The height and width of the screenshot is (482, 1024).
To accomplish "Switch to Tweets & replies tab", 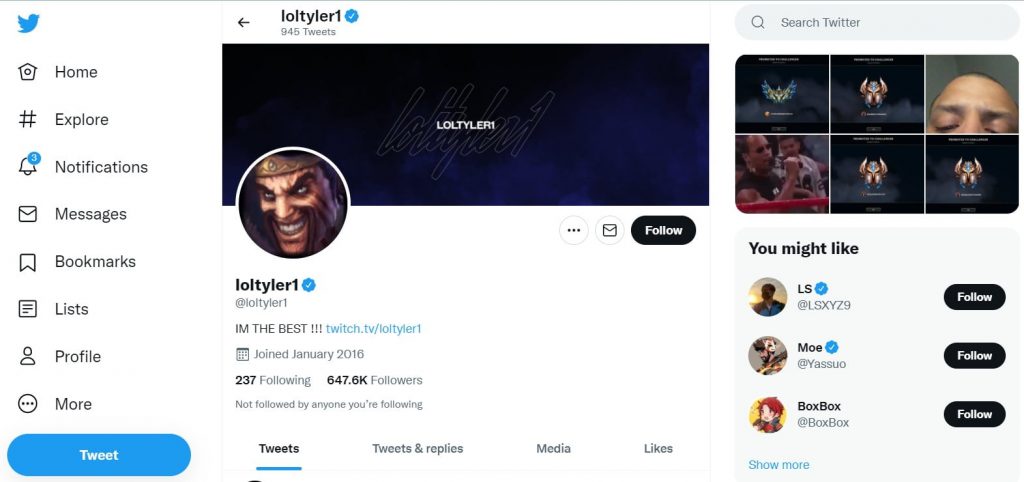I will (417, 448).
